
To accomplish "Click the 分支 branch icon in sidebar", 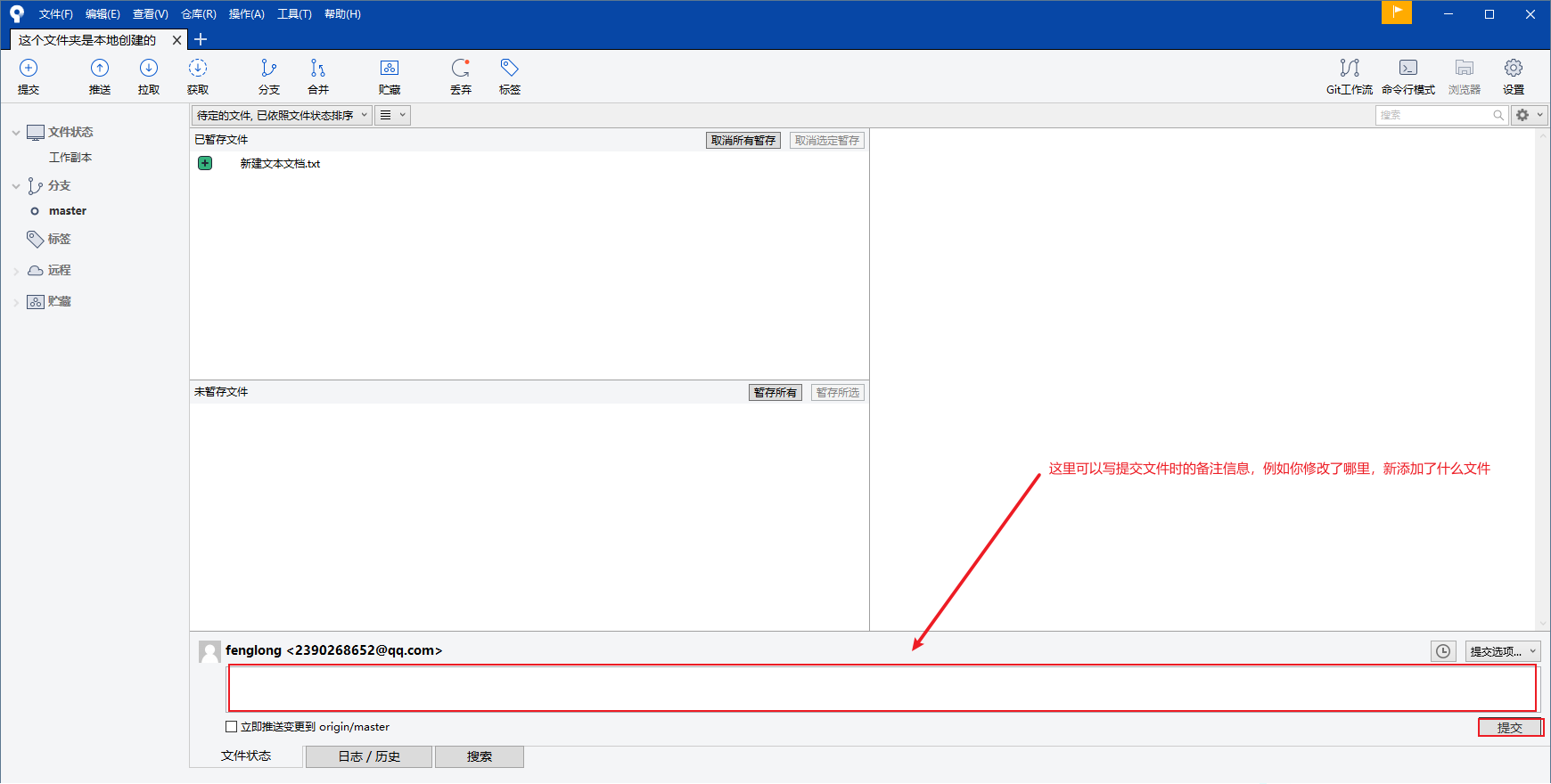I will pos(36,185).
